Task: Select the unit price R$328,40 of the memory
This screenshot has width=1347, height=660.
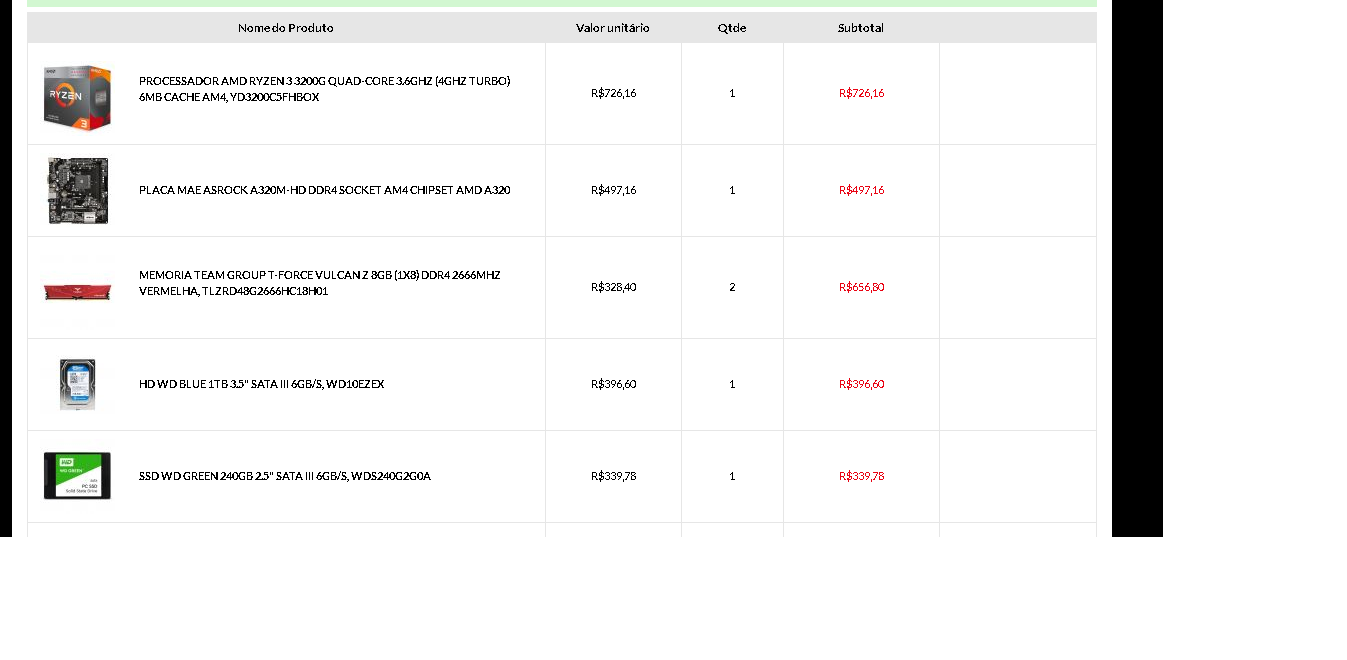Action: click(x=613, y=287)
